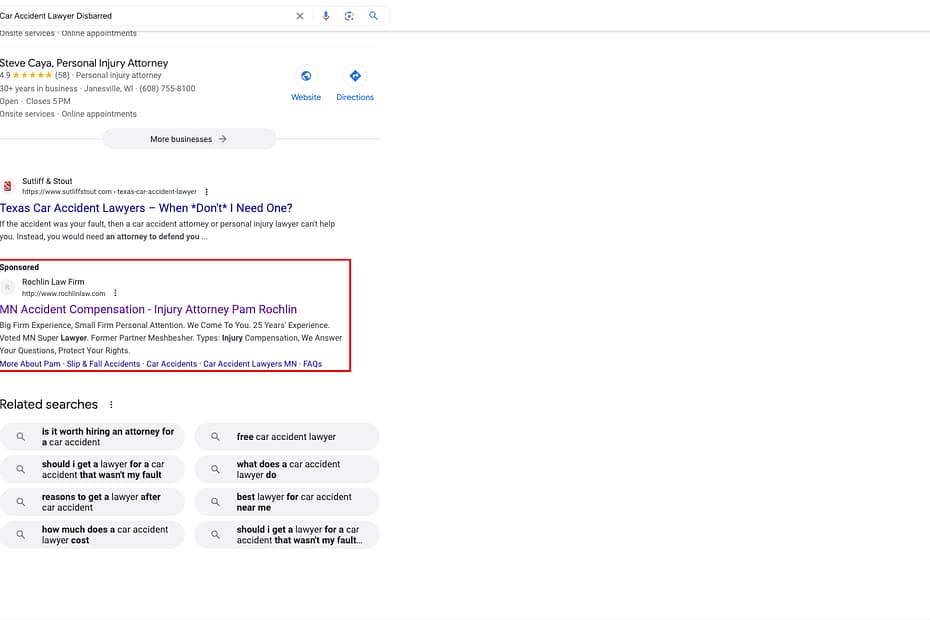This screenshot has height=620, width=930.
Task: Open options menu for Rochlin Law Firm ad
Action: coord(115,293)
